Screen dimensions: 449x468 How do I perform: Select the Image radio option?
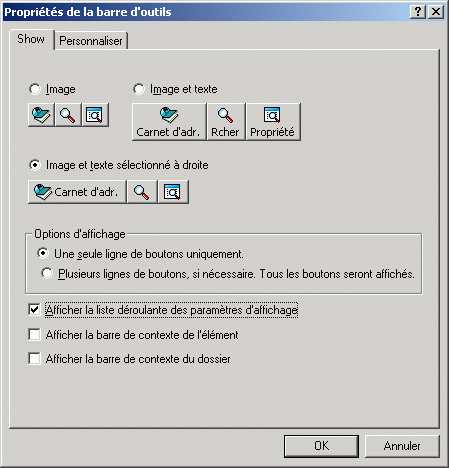coord(35,89)
